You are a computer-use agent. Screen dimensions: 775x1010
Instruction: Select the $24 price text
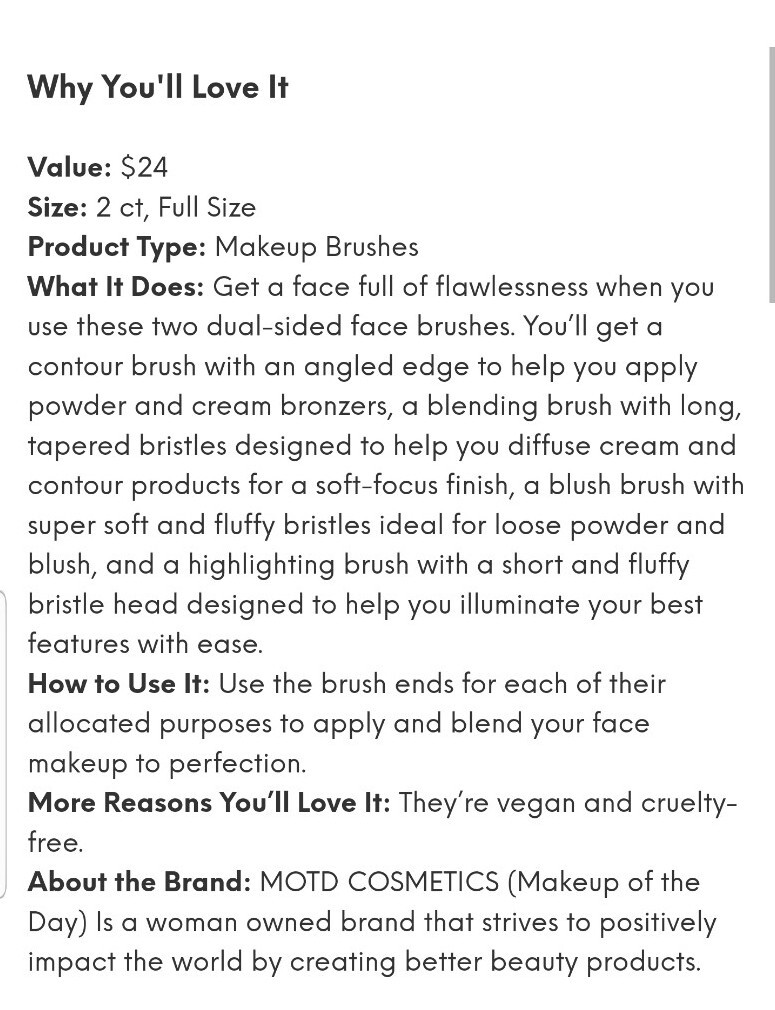click(x=144, y=167)
